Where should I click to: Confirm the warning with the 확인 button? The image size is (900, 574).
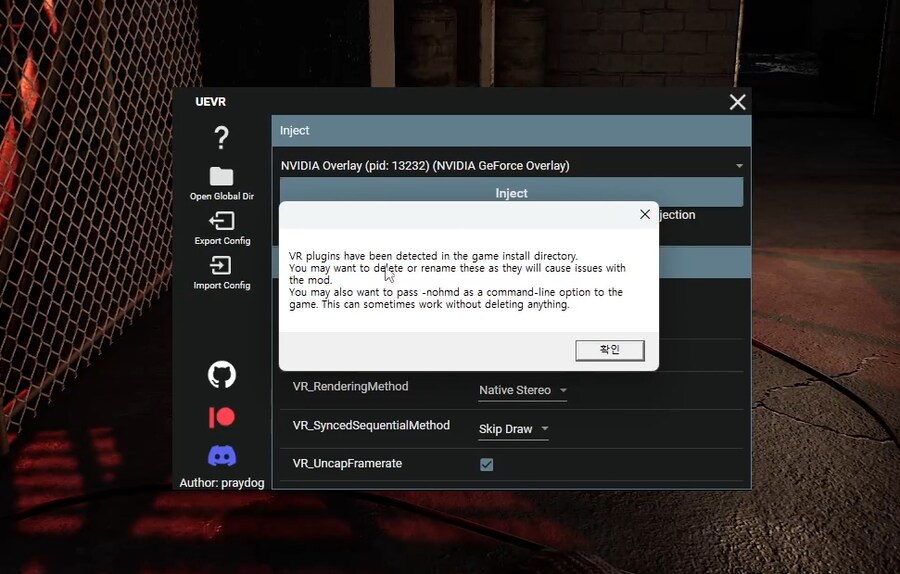tap(610, 350)
